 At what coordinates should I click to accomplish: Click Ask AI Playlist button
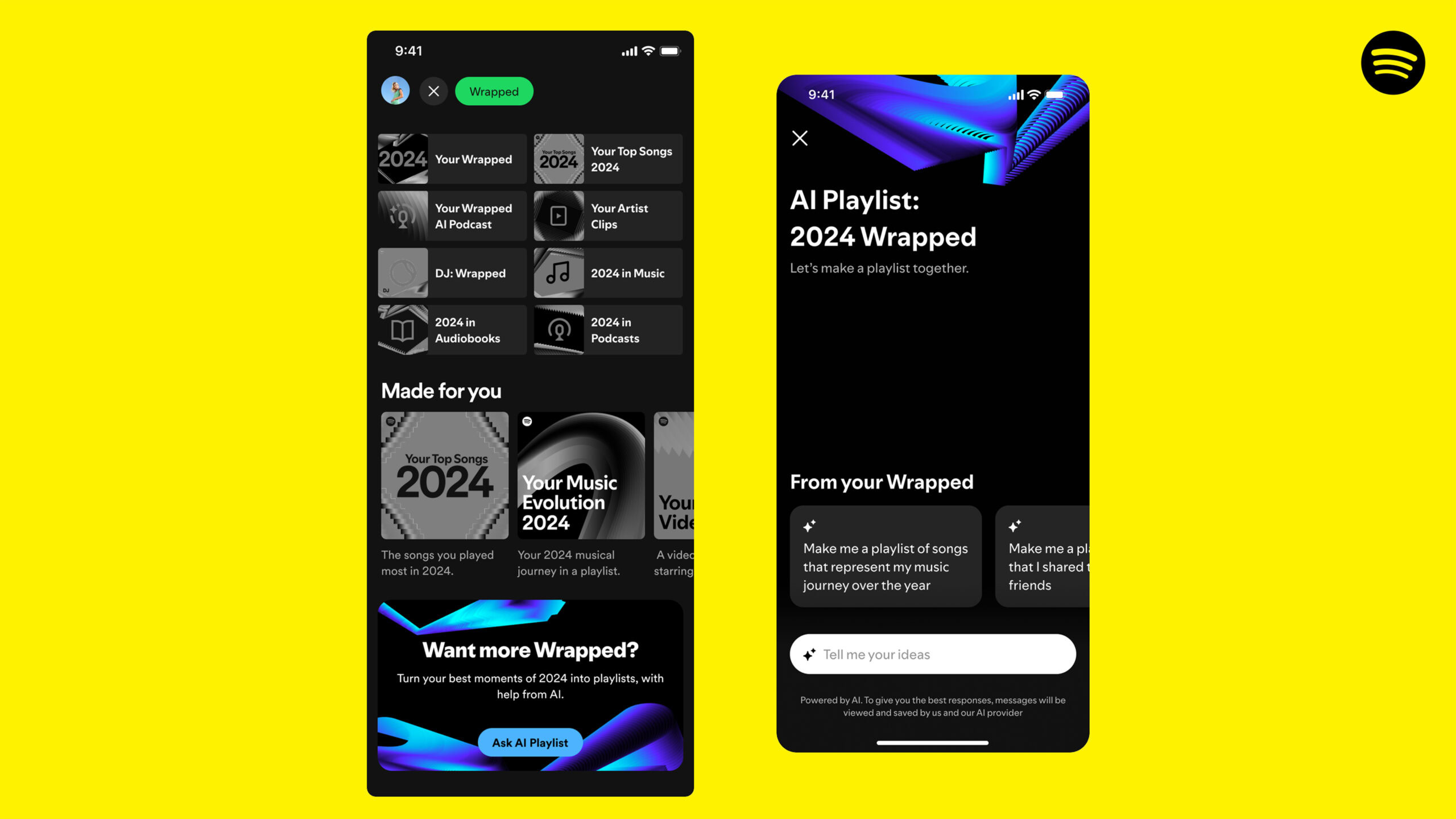pos(530,742)
